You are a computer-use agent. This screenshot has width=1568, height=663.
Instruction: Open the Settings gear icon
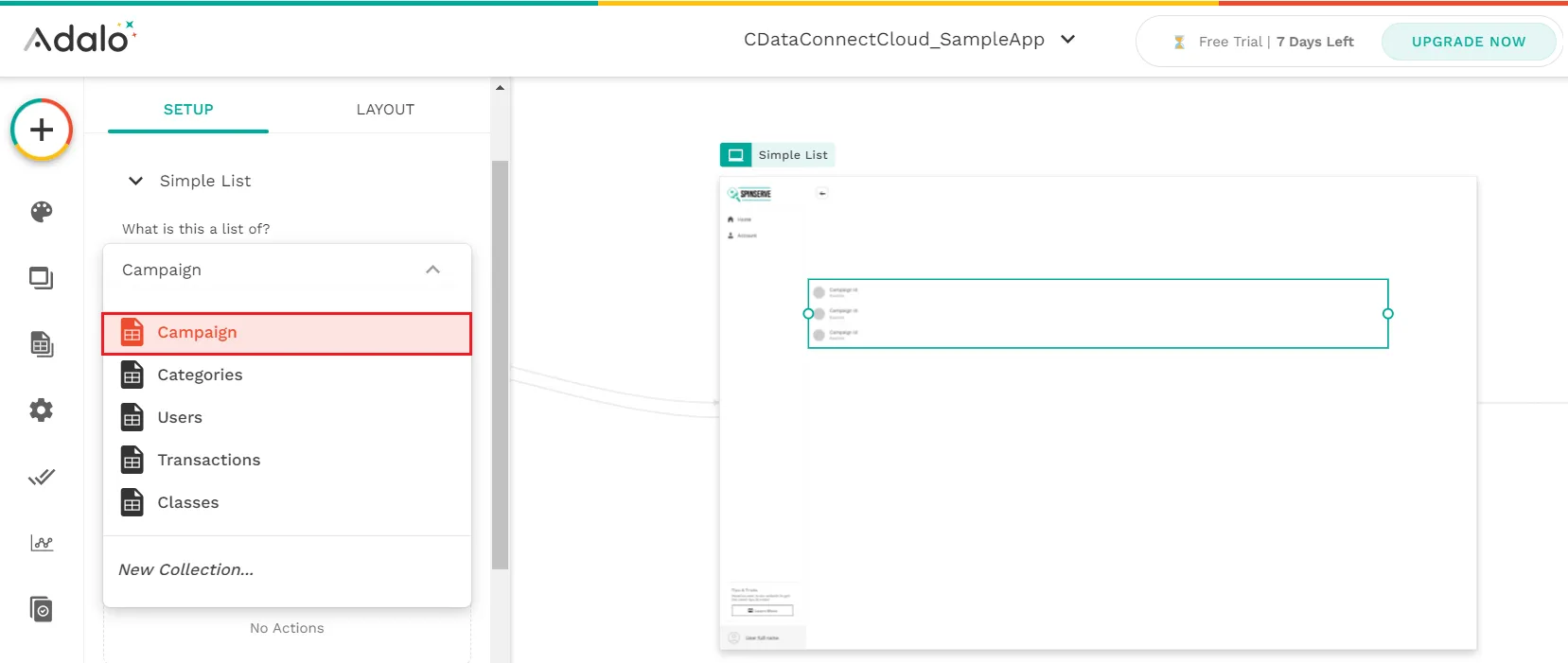tap(42, 410)
